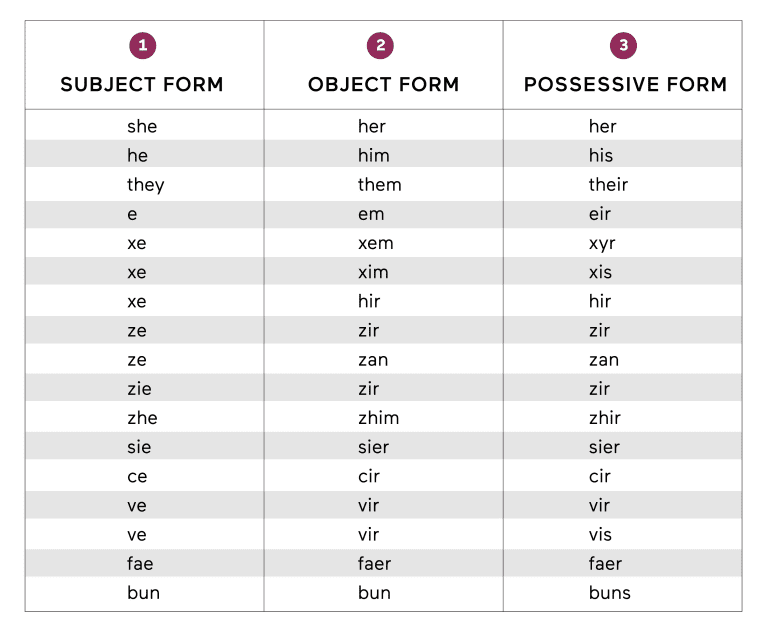Select the possessive pronoun "sier"
767x632 pixels.
(604, 447)
